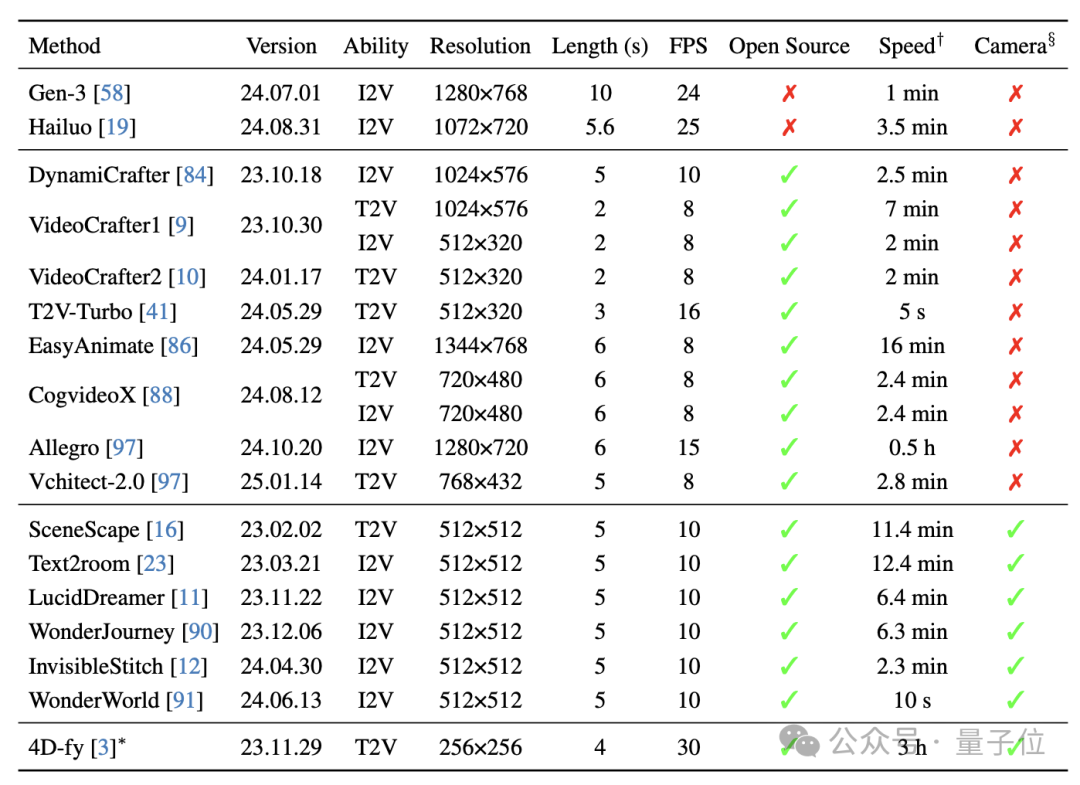Open citation [41] for T2V-Turbo
1080x785 pixels.
[x=158, y=311]
